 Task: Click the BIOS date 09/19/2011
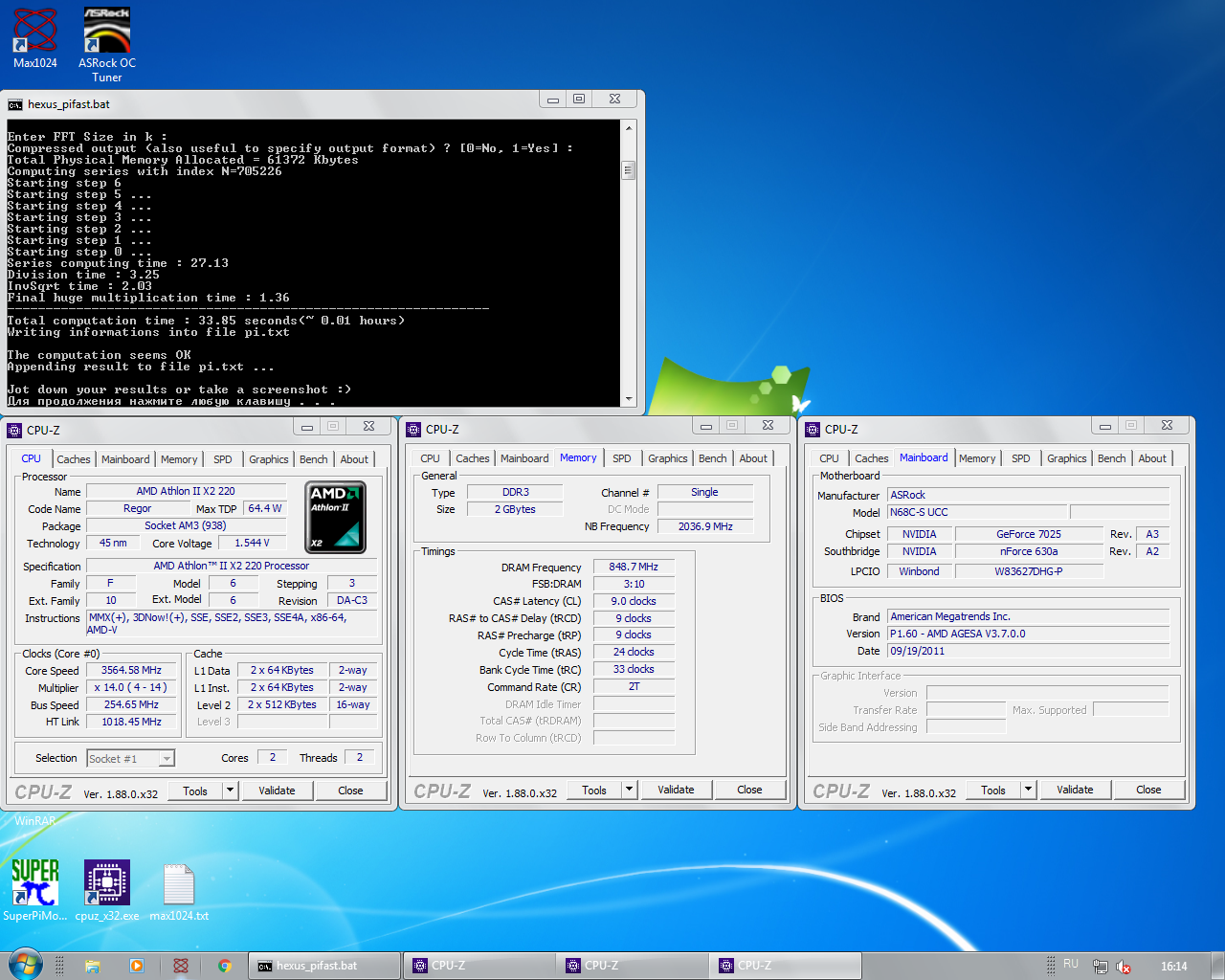pos(1029,652)
